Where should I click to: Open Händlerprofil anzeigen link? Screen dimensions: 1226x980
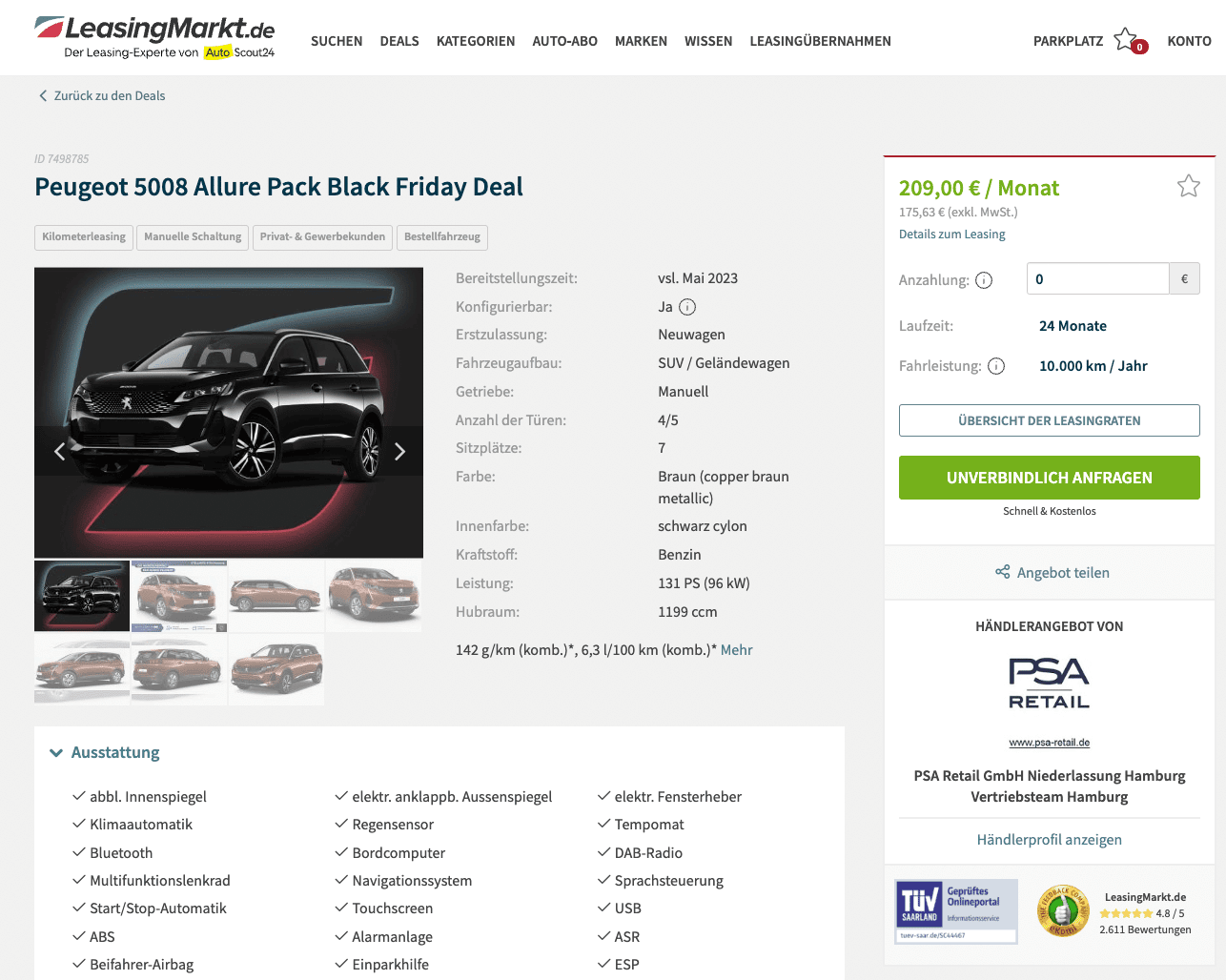1049,840
